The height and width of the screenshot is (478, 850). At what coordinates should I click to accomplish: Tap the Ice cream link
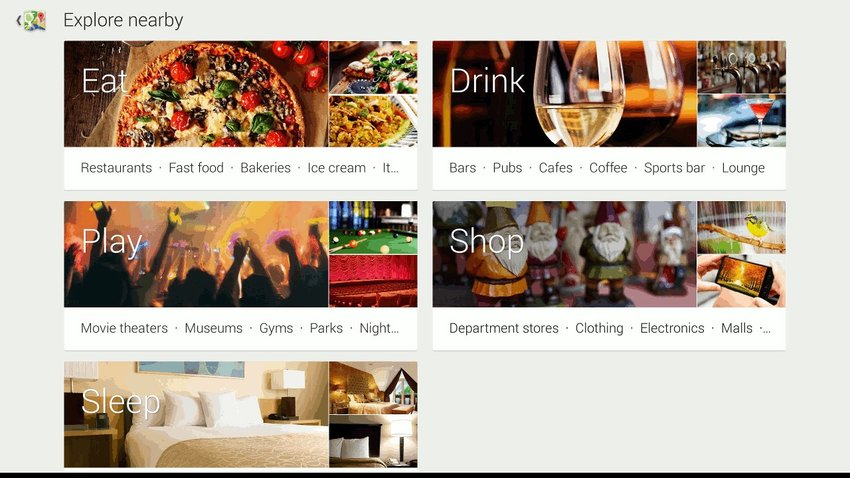click(336, 168)
